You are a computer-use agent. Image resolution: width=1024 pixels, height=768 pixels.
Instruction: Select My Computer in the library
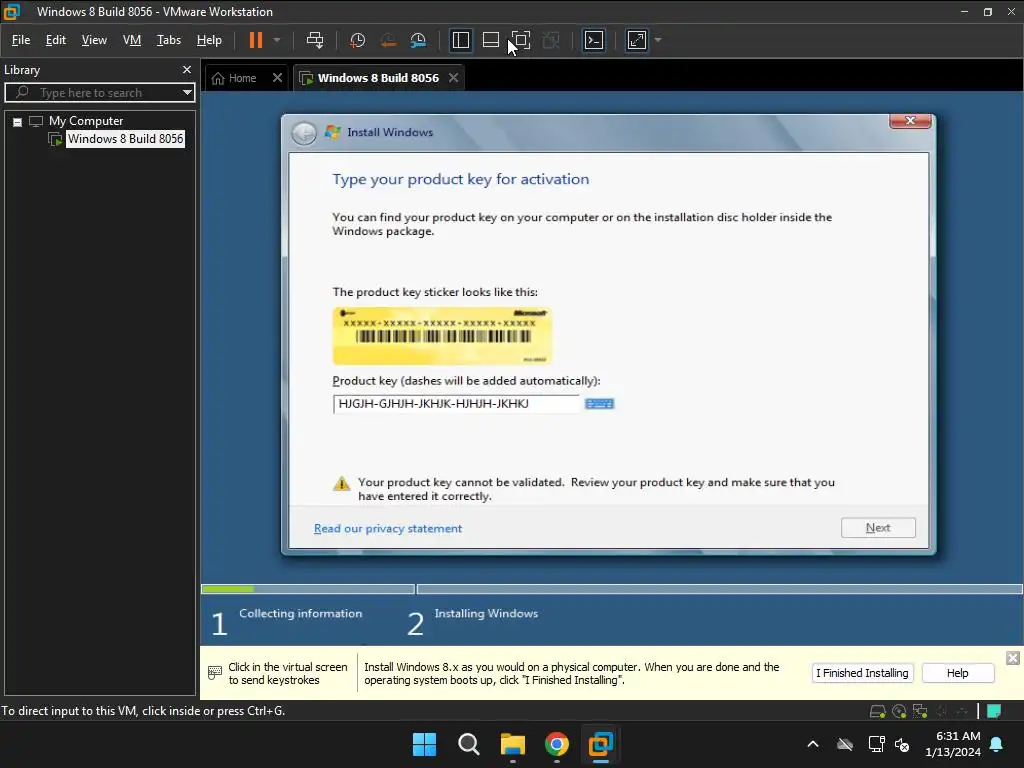pyautogui.click(x=86, y=121)
